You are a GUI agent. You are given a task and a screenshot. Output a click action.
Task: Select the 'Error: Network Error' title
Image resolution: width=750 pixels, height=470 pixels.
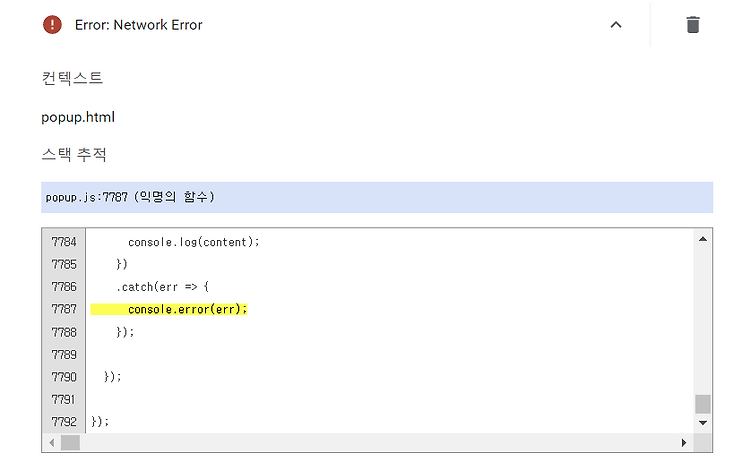coord(139,25)
